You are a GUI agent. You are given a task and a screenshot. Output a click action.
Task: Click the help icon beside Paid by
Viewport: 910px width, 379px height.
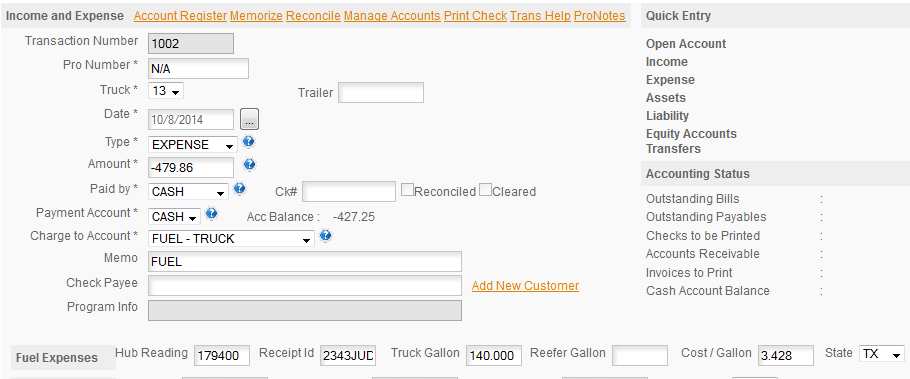click(239, 189)
